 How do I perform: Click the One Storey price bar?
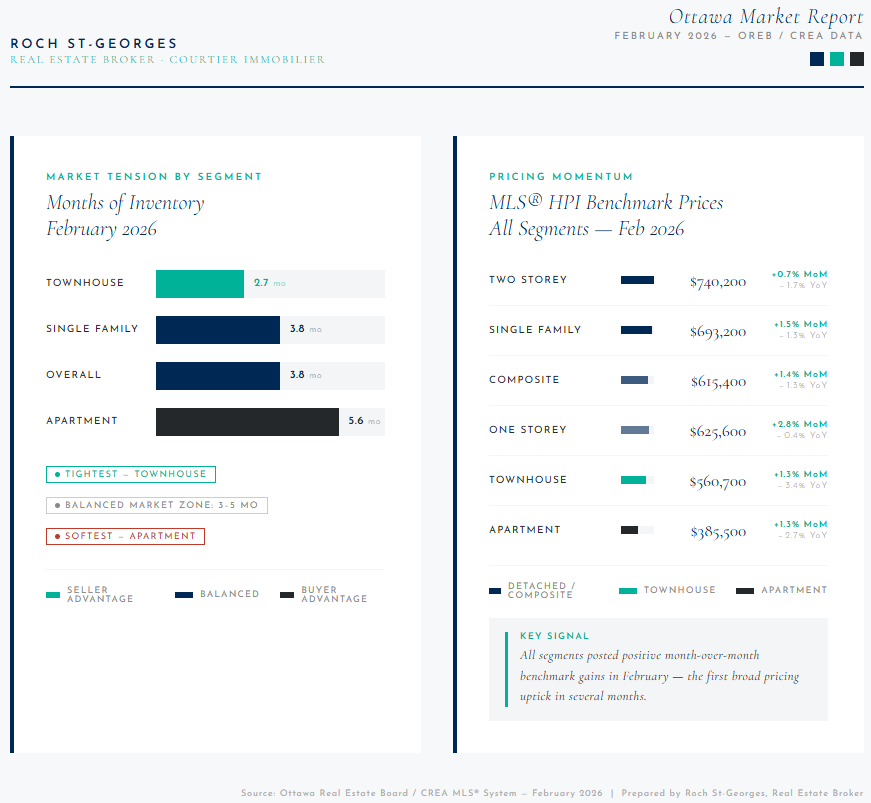635,430
